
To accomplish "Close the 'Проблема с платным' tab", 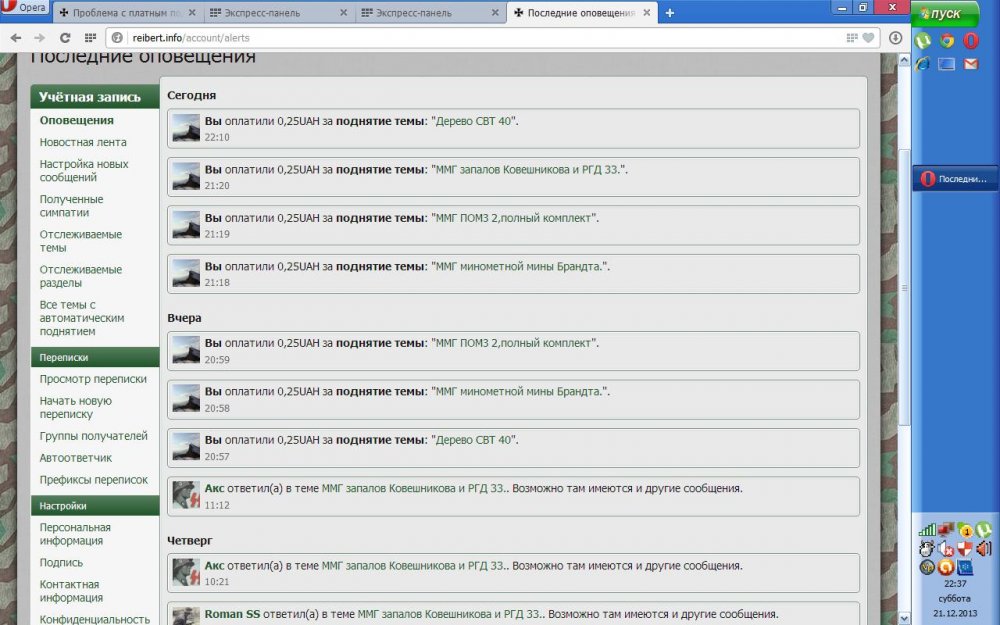I will (x=192, y=13).
